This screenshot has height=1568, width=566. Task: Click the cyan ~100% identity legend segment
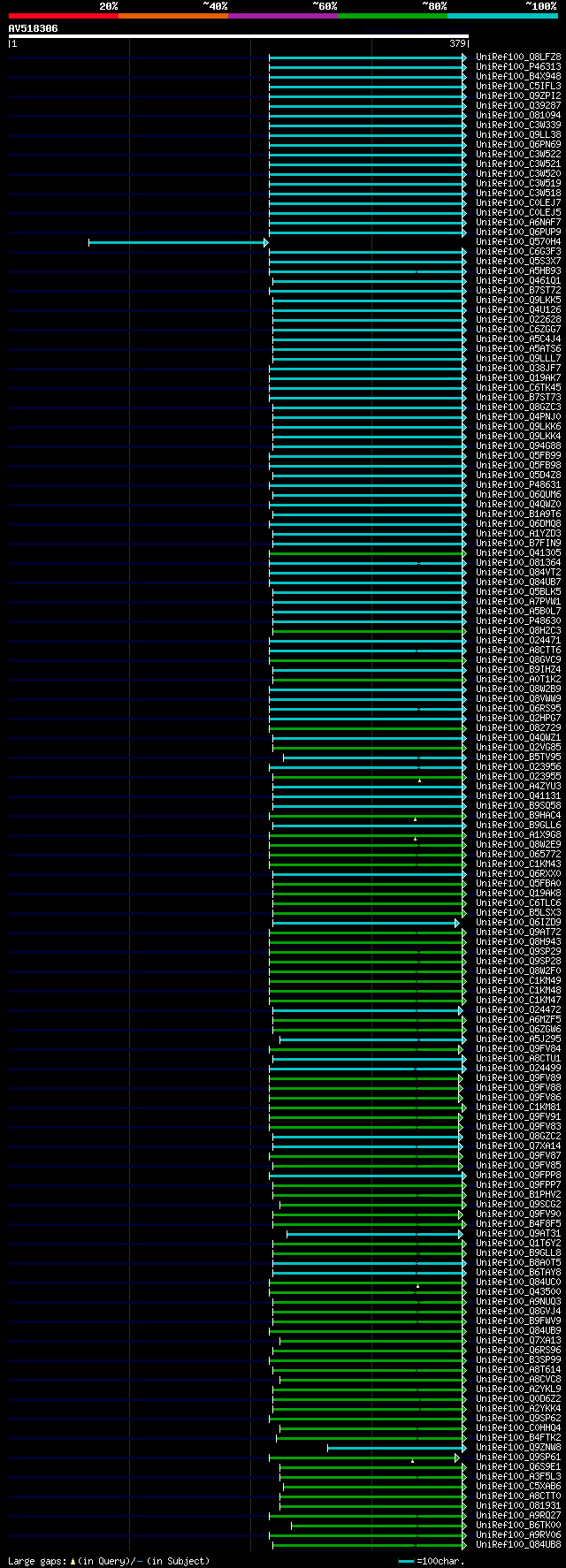click(x=502, y=15)
